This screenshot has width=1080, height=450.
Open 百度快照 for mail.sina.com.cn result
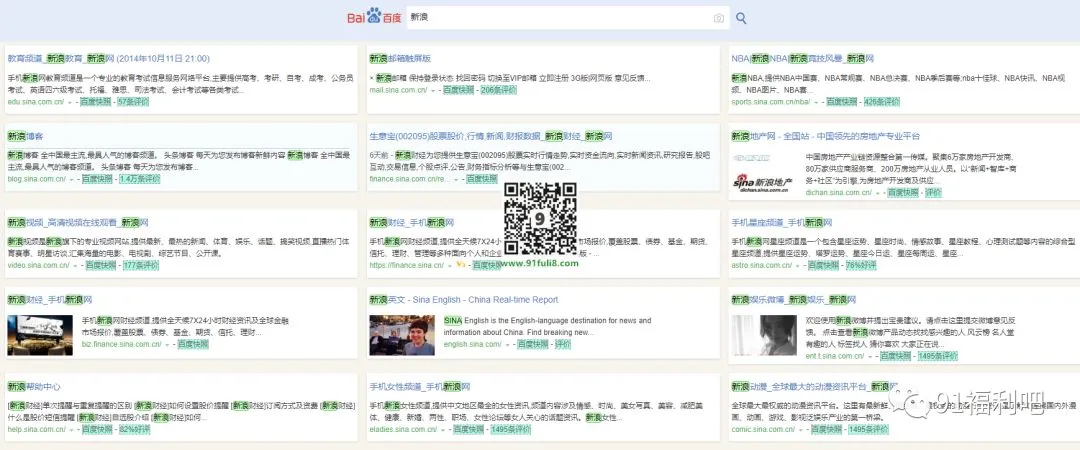[x=459, y=90]
